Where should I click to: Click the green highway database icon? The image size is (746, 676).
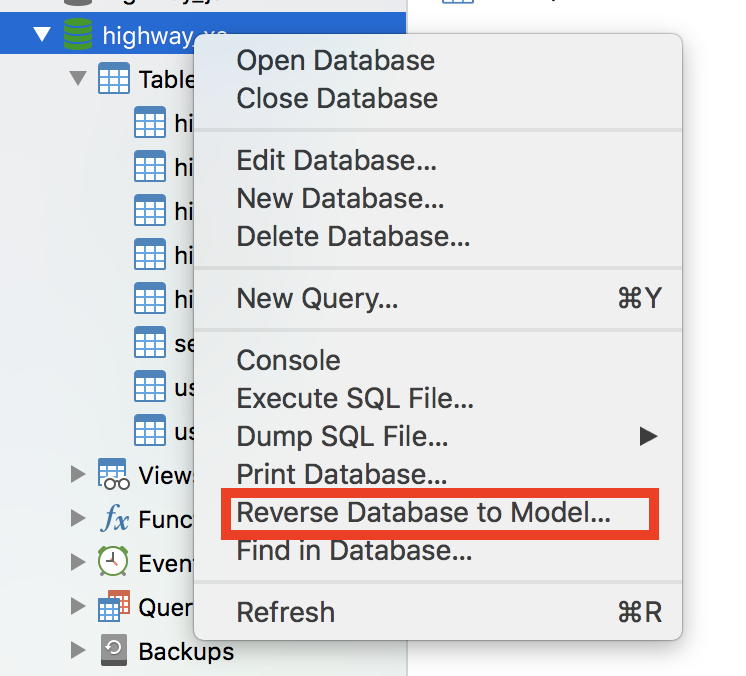point(77,36)
